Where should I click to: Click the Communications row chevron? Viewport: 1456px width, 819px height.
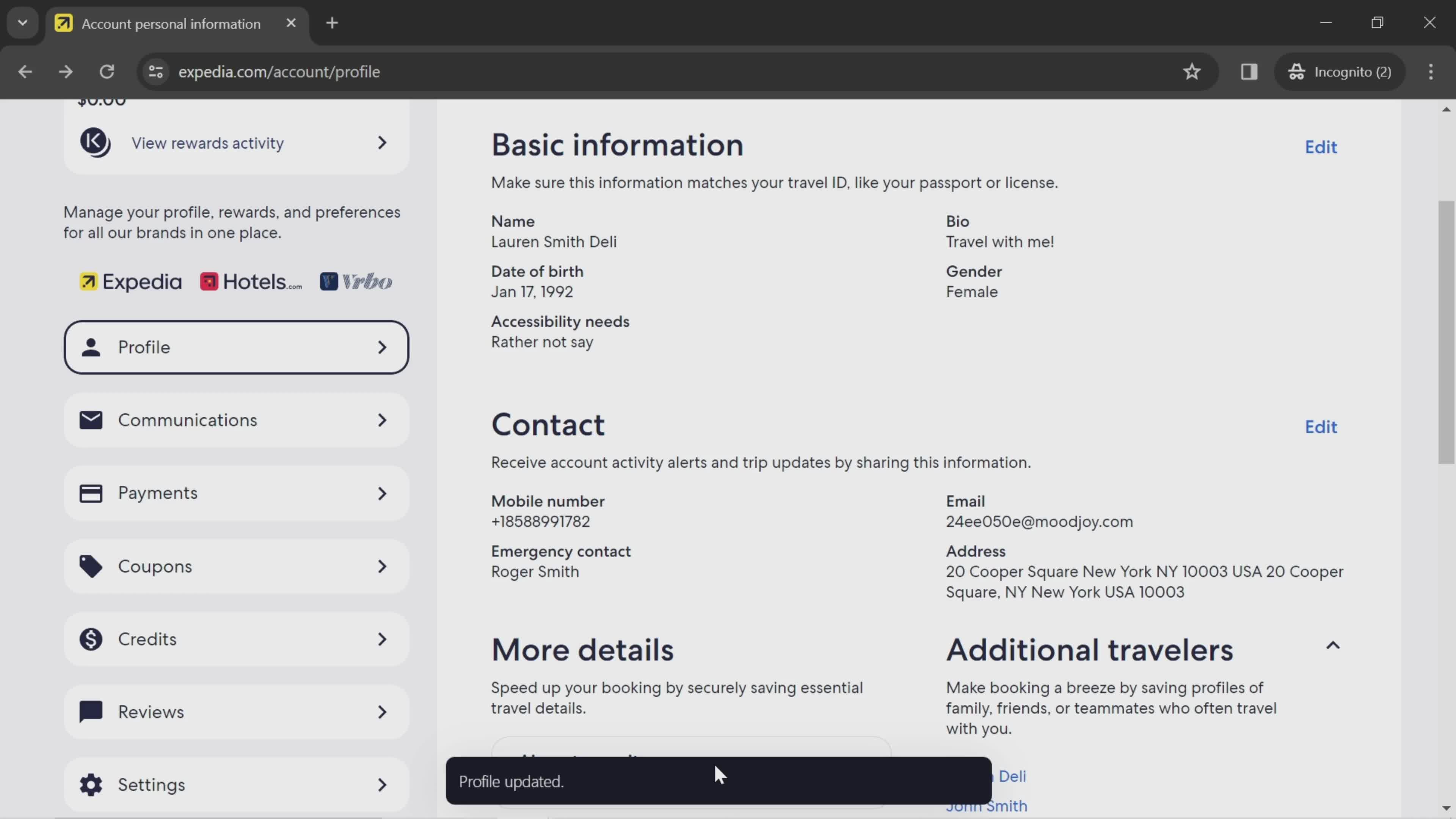click(383, 420)
